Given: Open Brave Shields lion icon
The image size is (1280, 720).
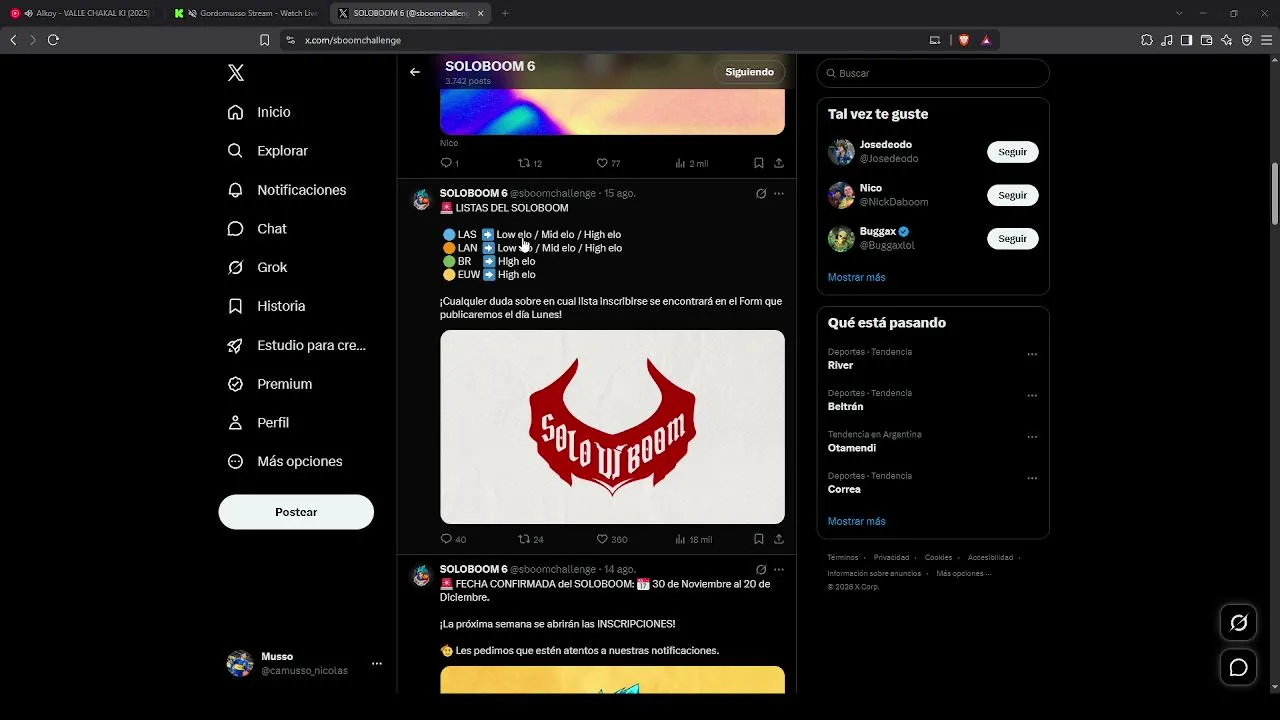Looking at the screenshot, I should [964, 40].
